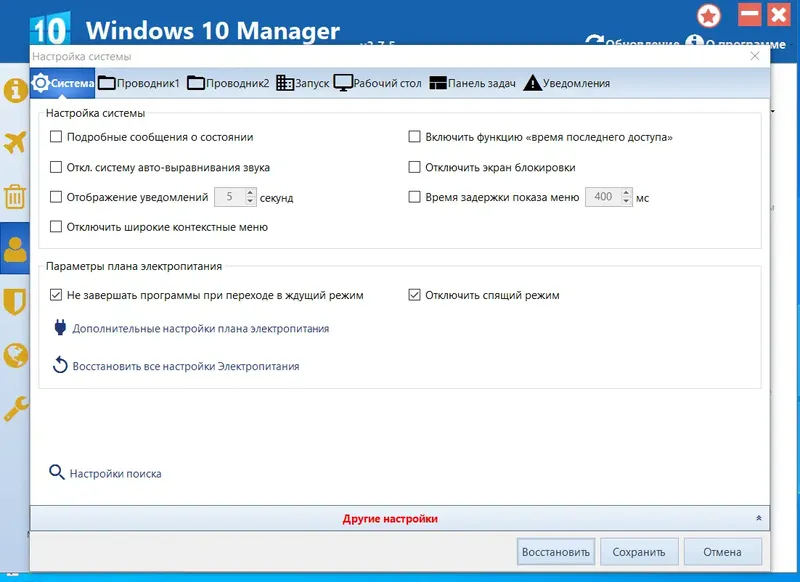This screenshot has width=800, height=582.
Task: Click the red star favorite icon
Action: point(709,16)
